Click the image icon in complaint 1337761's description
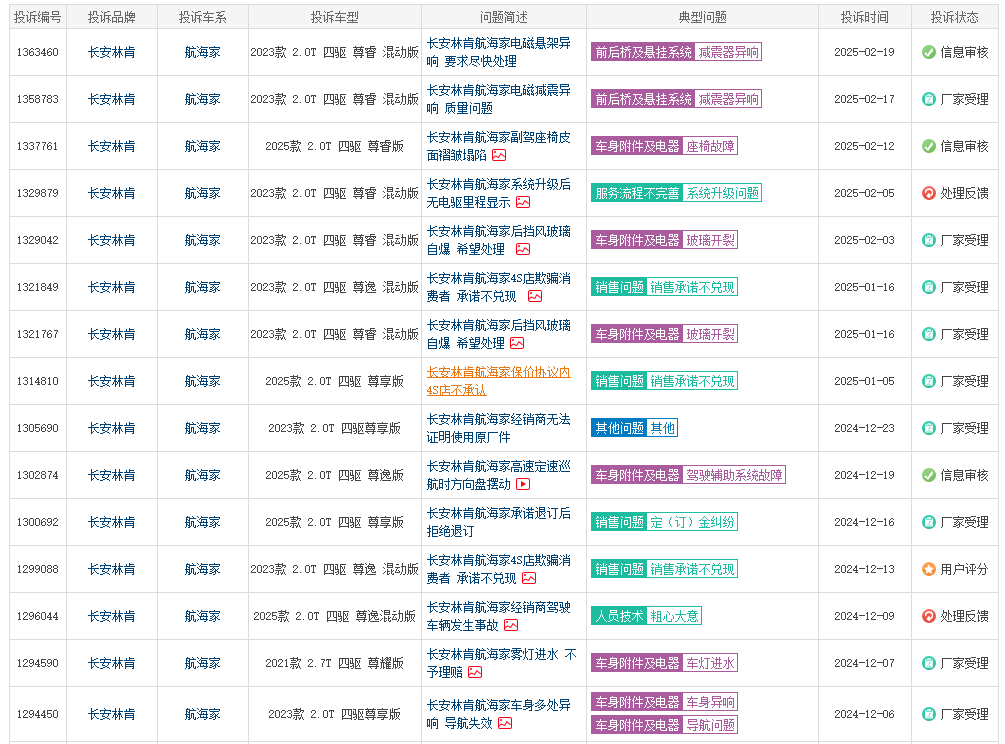This screenshot has width=1005, height=744. click(499, 155)
